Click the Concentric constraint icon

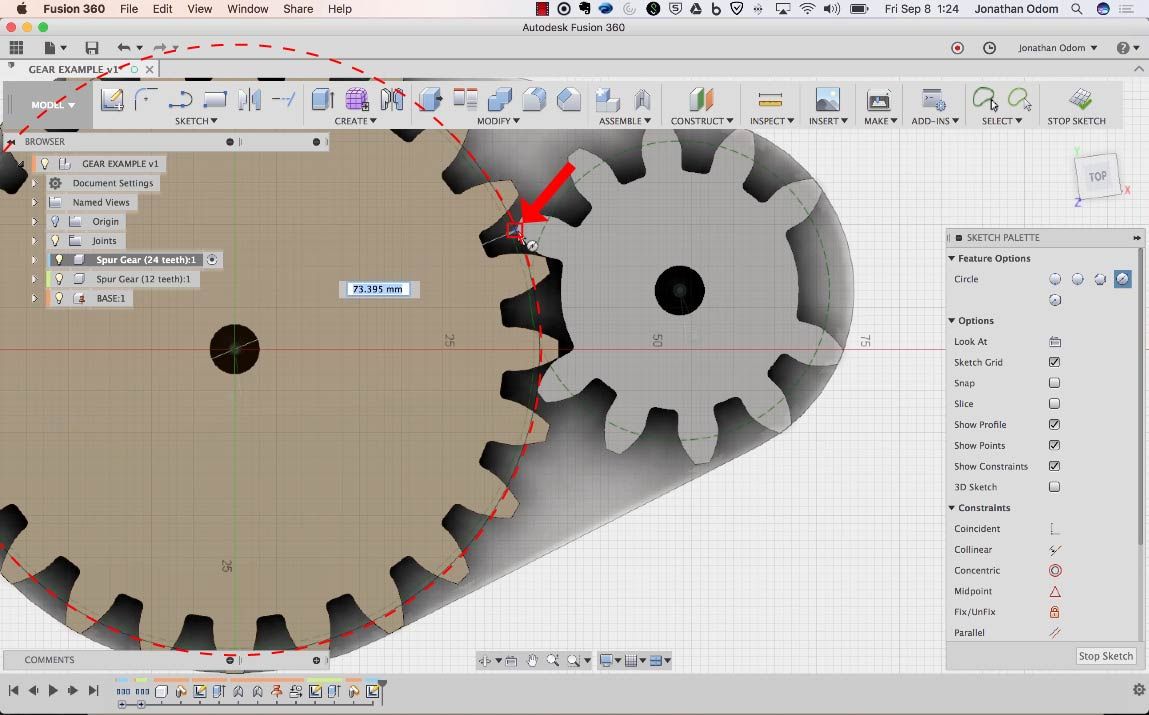coord(1054,571)
